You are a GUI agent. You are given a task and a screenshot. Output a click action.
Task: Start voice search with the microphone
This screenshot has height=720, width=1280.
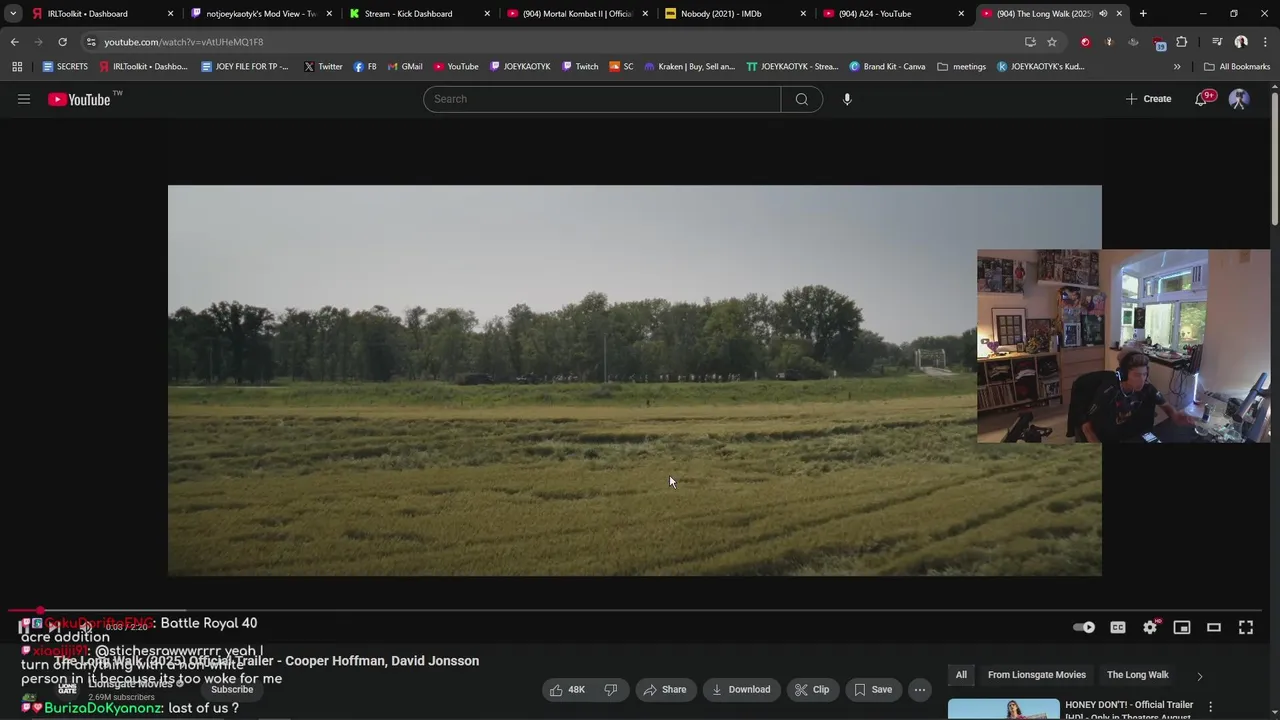(x=847, y=99)
